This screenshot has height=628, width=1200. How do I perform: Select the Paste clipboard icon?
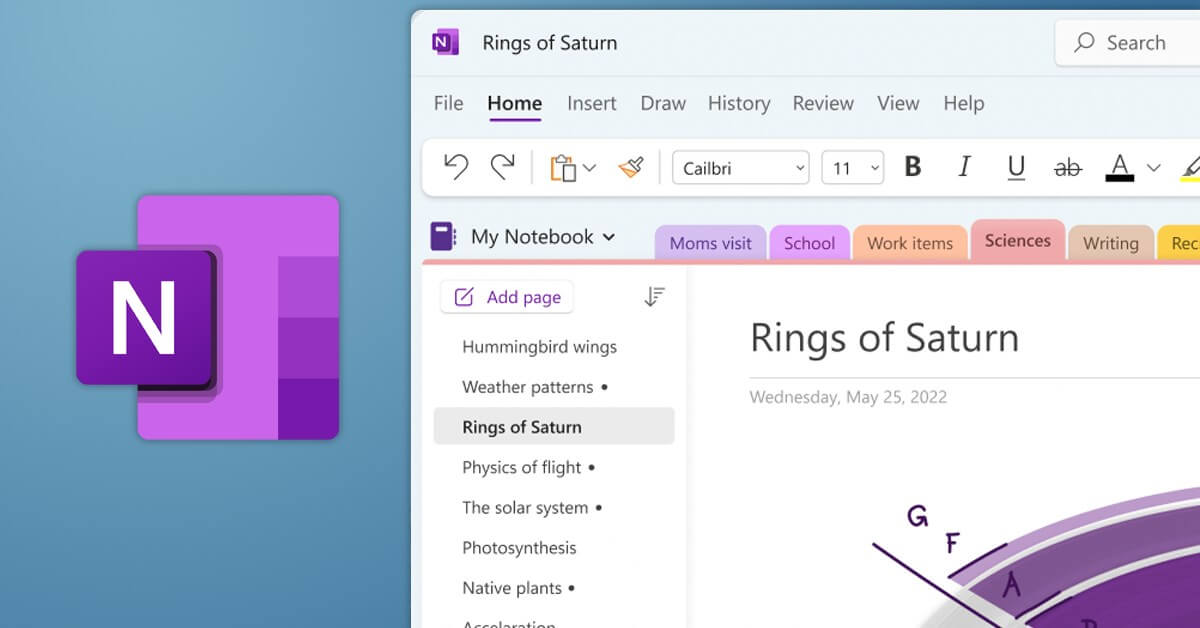click(563, 167)
